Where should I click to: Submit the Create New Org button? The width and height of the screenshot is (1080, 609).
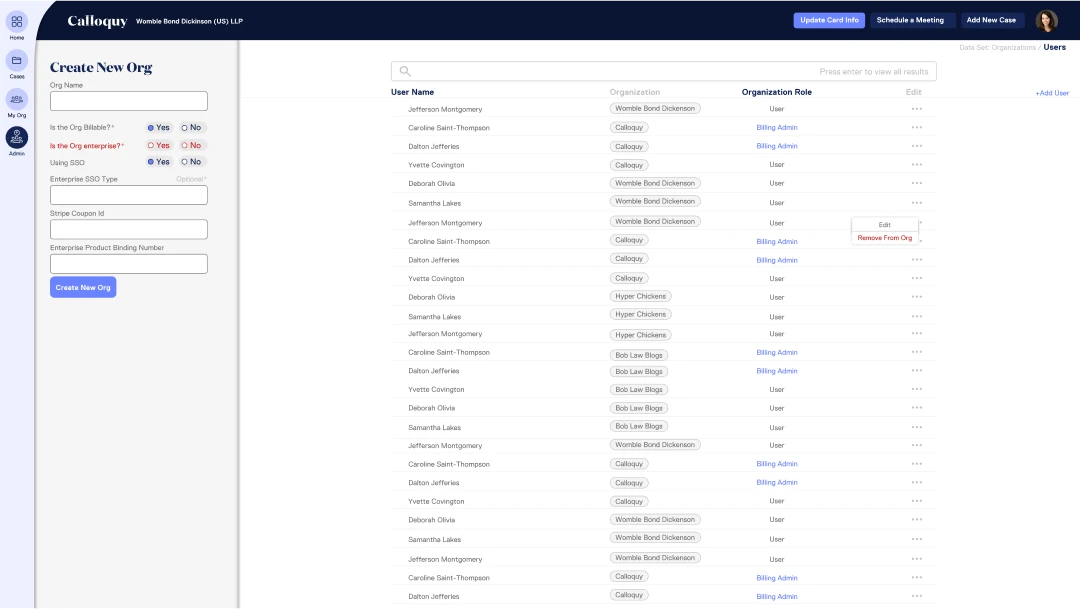(x=83, y=287)
